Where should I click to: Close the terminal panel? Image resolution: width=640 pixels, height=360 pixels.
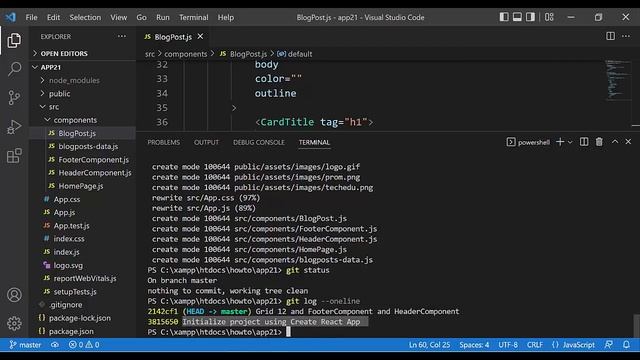tap(628, 142)
